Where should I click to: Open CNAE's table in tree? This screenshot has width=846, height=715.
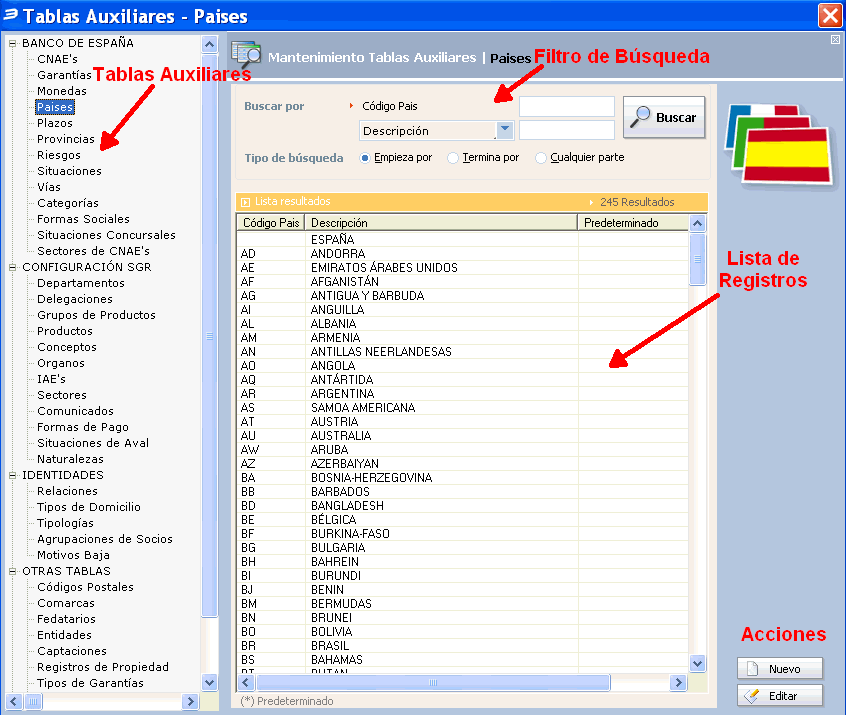coord(57,59)
